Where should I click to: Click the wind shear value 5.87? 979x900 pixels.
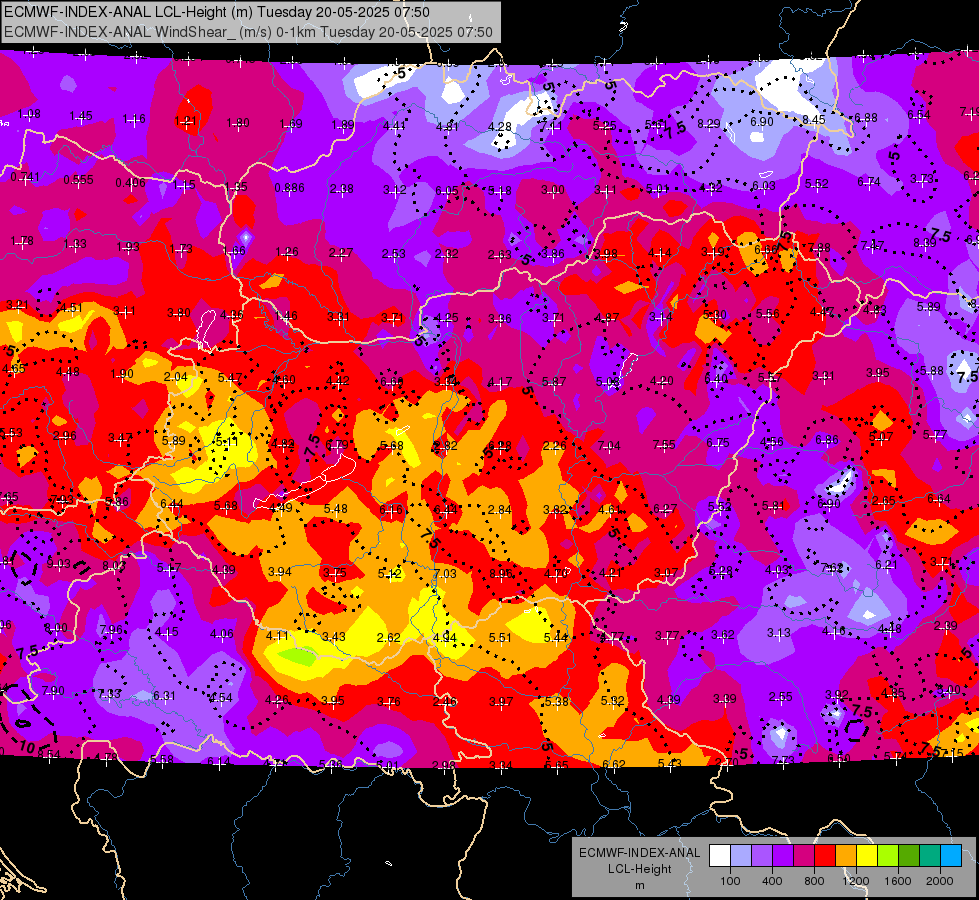(x=554, y=381)
